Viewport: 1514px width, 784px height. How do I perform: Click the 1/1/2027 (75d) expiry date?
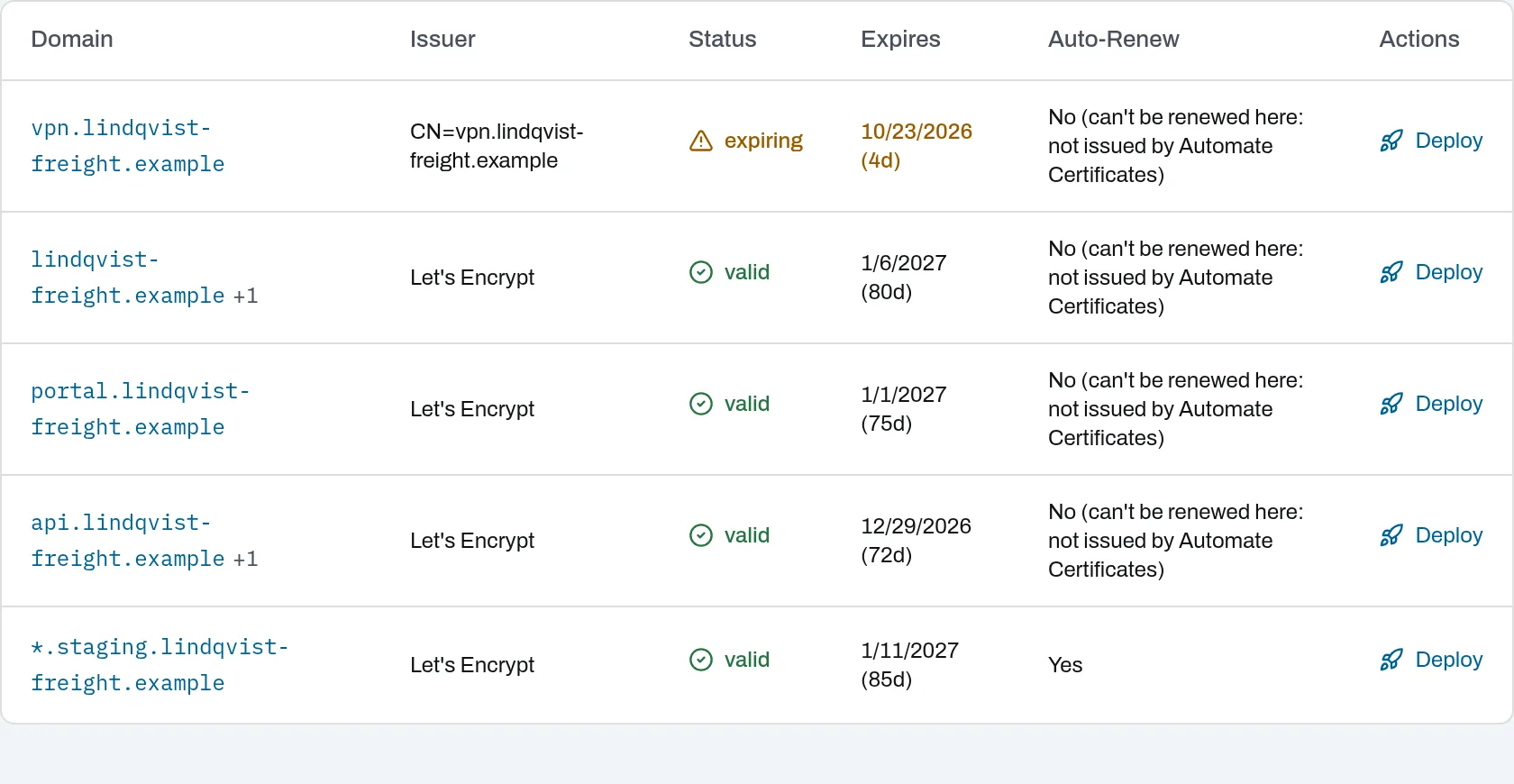point(904,409)
